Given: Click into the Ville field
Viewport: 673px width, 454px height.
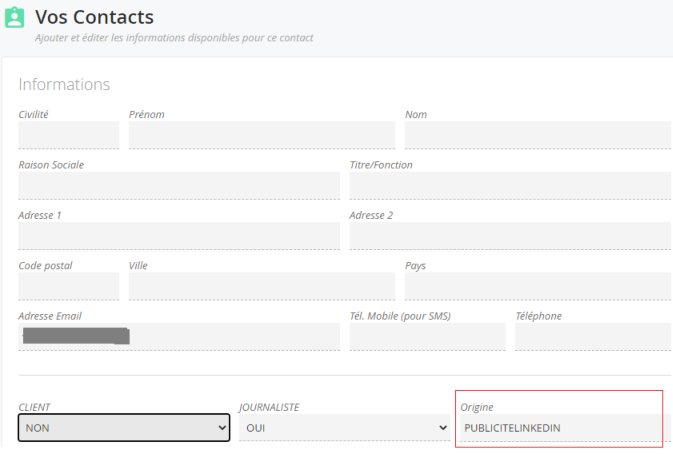Looking at the screenshot, I should tap(261, 286).
